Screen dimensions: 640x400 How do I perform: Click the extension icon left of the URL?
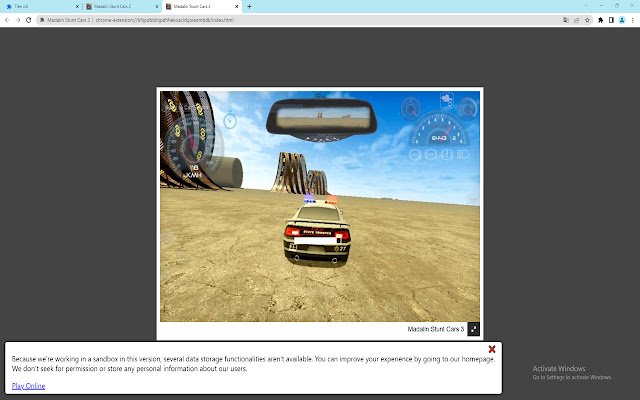point(42,20)
